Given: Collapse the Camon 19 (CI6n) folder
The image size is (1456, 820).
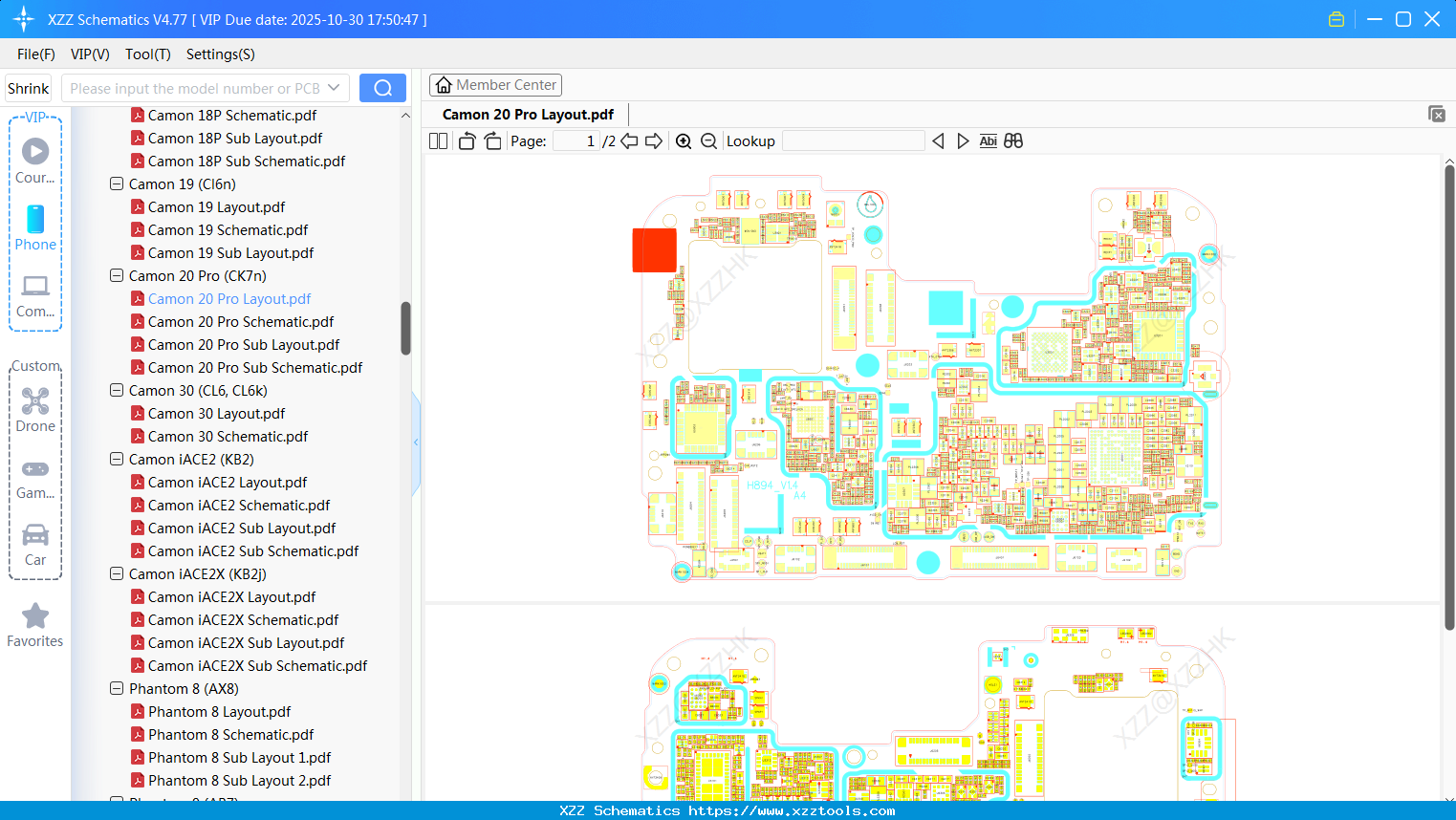Looking at the screenshot, I should [117, 183].
